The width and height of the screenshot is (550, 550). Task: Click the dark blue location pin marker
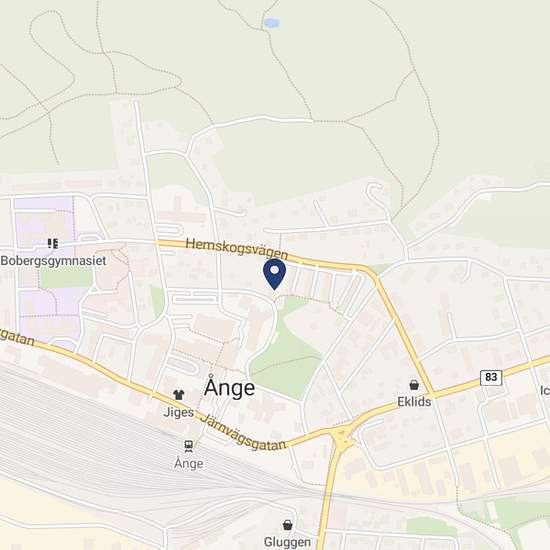274,274
